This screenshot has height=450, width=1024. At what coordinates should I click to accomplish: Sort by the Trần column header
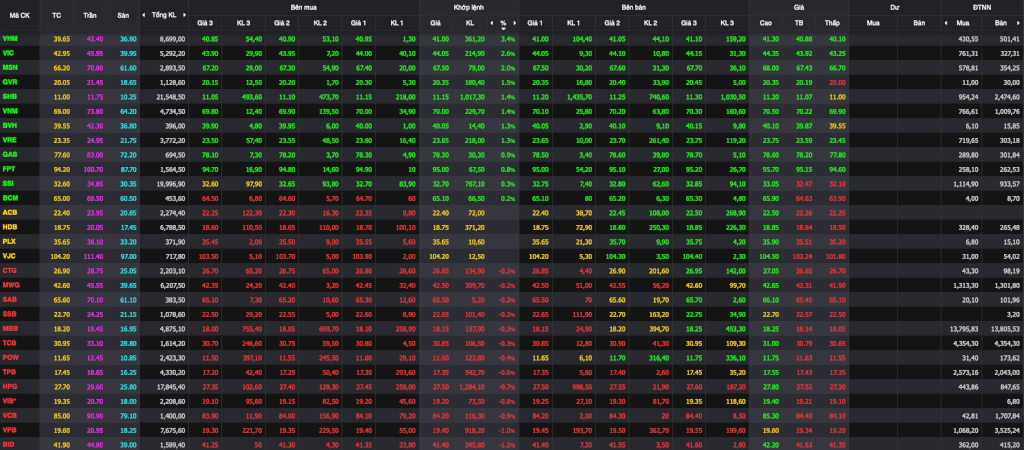(90, 14)
